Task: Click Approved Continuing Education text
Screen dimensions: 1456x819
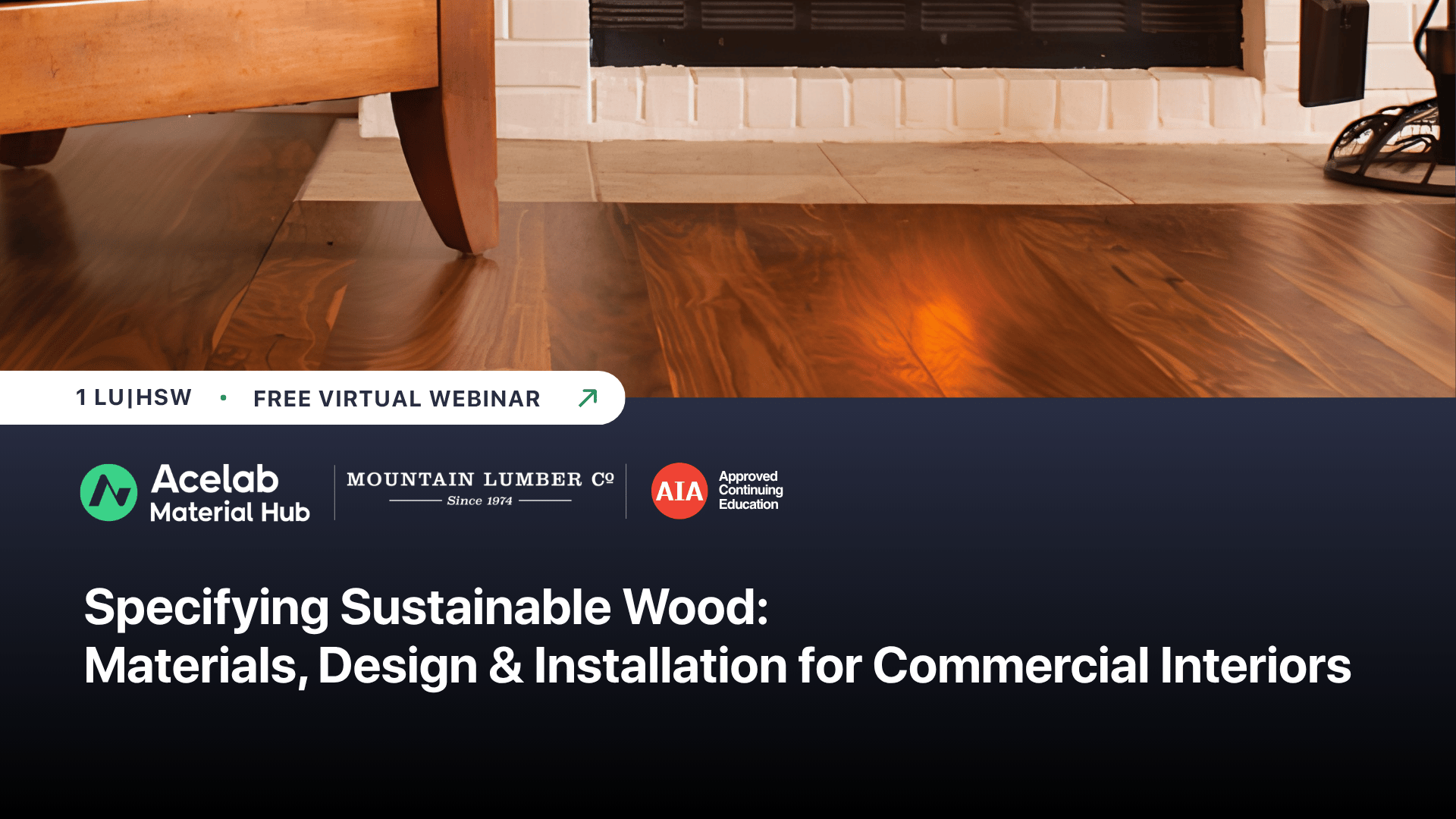Action: coord(751,490)
